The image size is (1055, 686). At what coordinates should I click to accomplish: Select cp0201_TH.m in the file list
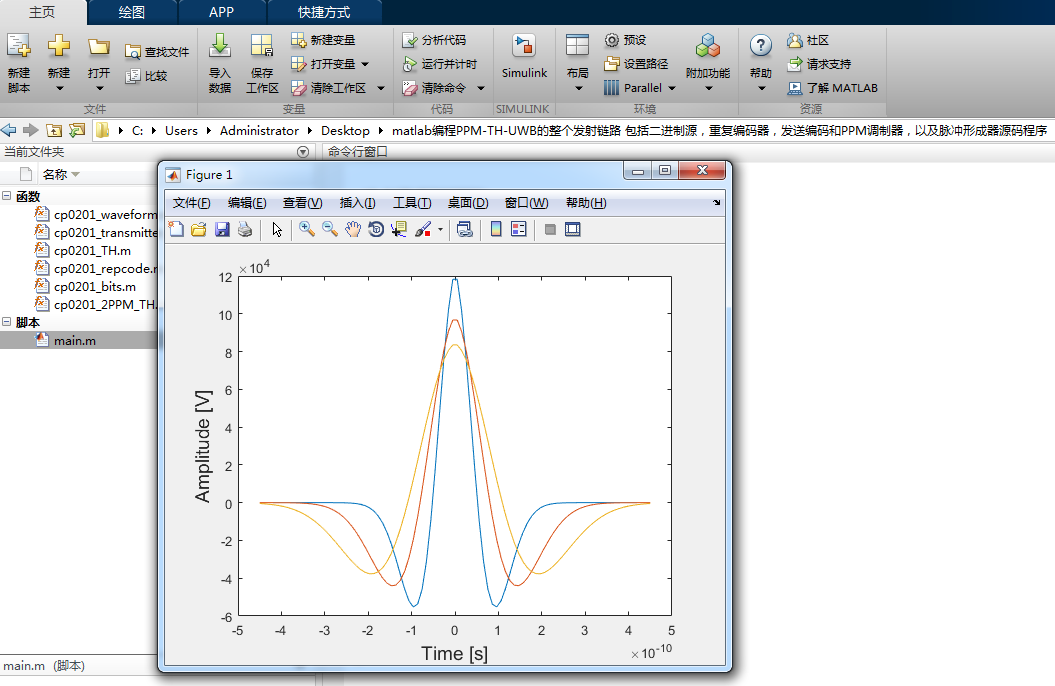92,250
